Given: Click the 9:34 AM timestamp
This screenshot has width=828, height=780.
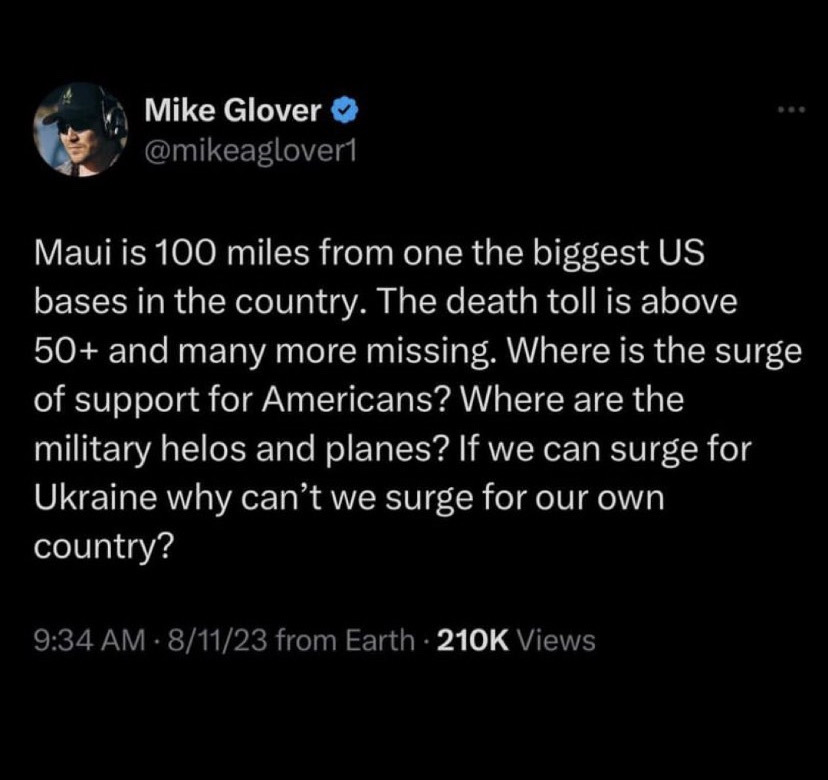Looking at the screenshot, I should [x=89, y=640].
